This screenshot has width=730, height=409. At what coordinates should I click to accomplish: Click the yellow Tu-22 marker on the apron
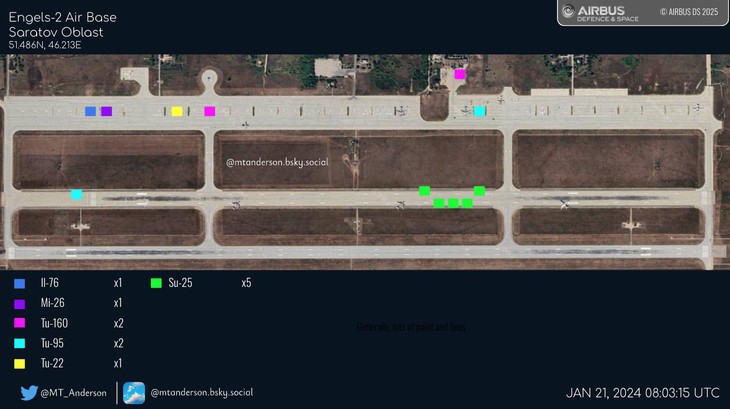pyautogui.click(x=177, y=111)
